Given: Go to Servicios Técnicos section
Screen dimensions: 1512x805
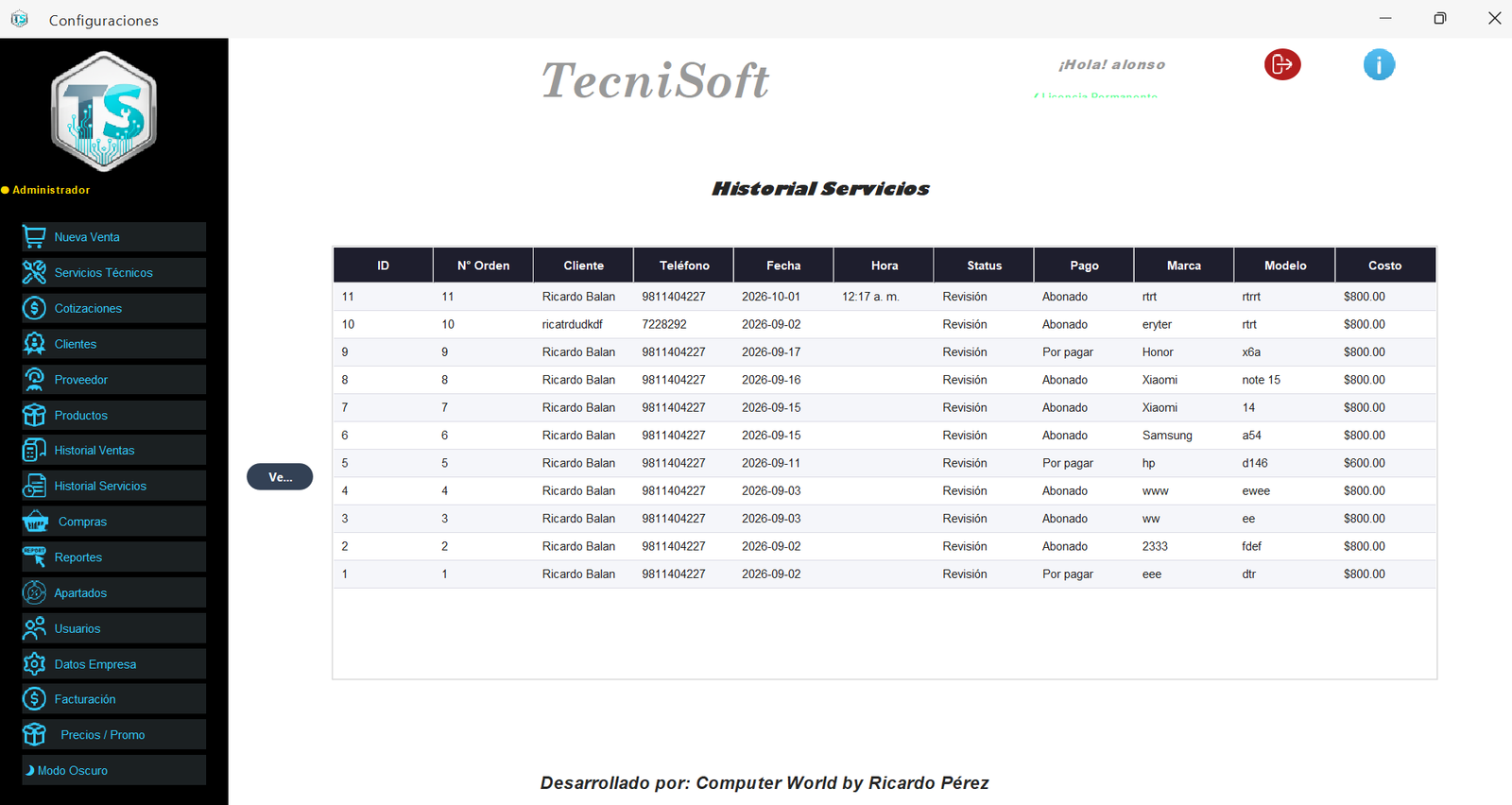Looking at the screenshot, I should [x=114, y=272].
